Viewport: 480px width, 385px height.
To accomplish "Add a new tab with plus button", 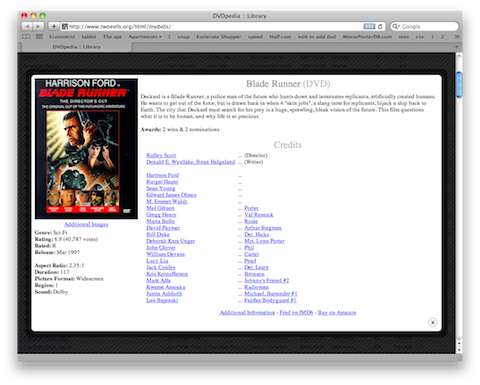I will (456, 47).
